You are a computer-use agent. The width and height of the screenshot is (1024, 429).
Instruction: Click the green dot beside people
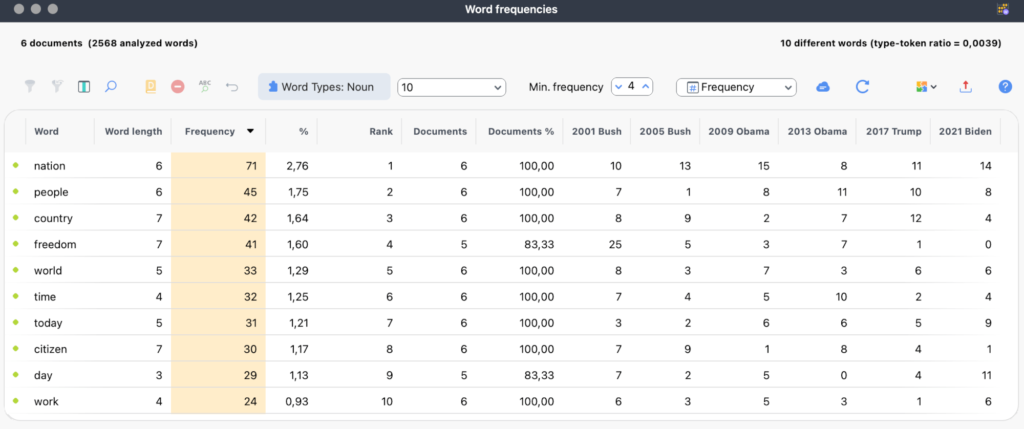click(16, 192)
